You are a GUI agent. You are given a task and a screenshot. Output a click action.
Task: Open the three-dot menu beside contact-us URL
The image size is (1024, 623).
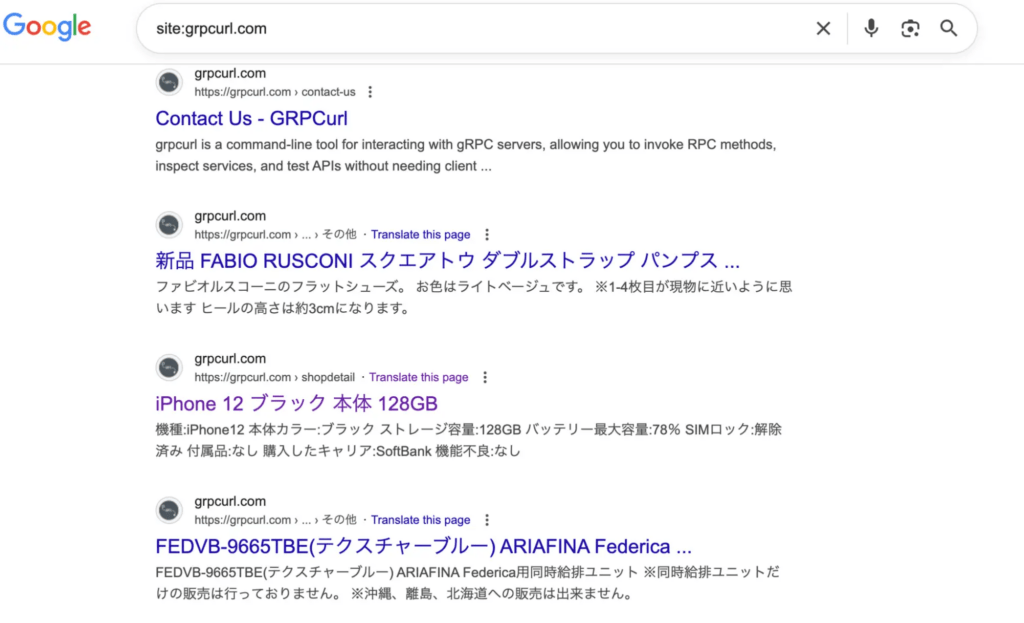pos(370,92)
